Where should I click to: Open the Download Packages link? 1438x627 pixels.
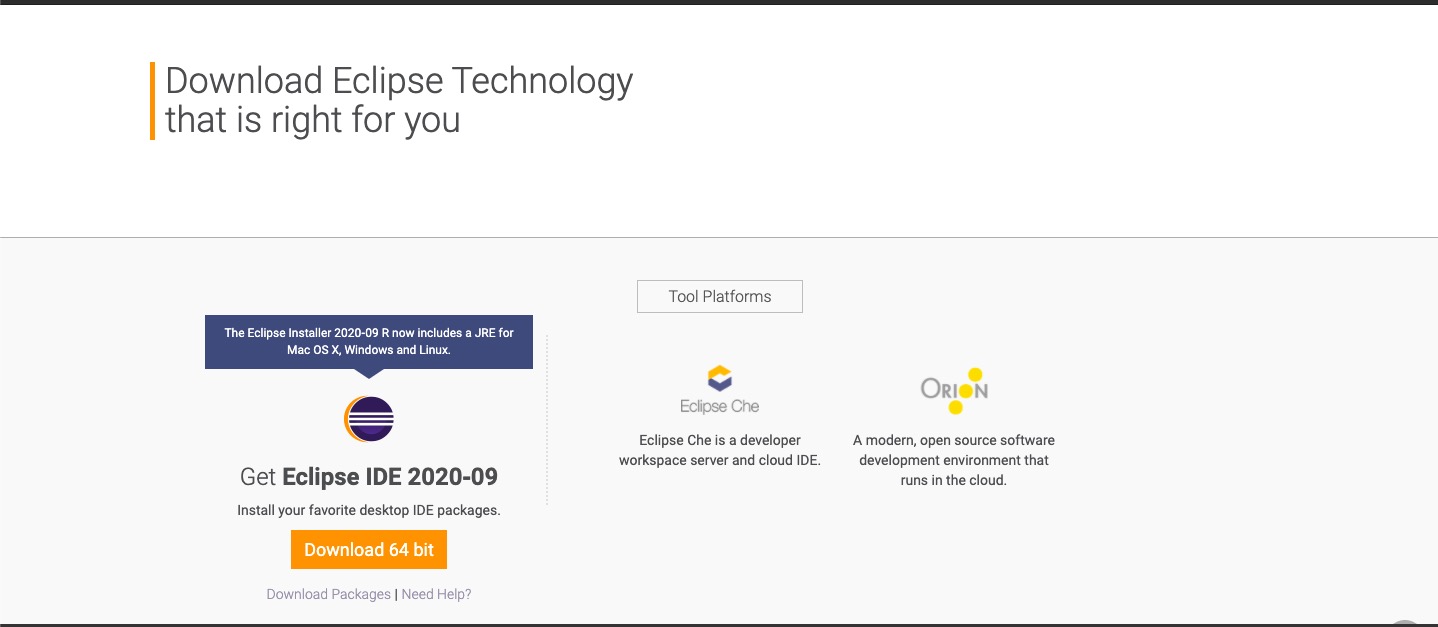(x=329, y=594)
